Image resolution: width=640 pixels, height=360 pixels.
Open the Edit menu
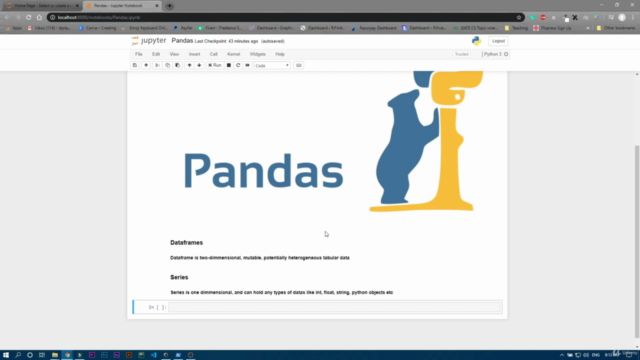[x=156, y=54]
